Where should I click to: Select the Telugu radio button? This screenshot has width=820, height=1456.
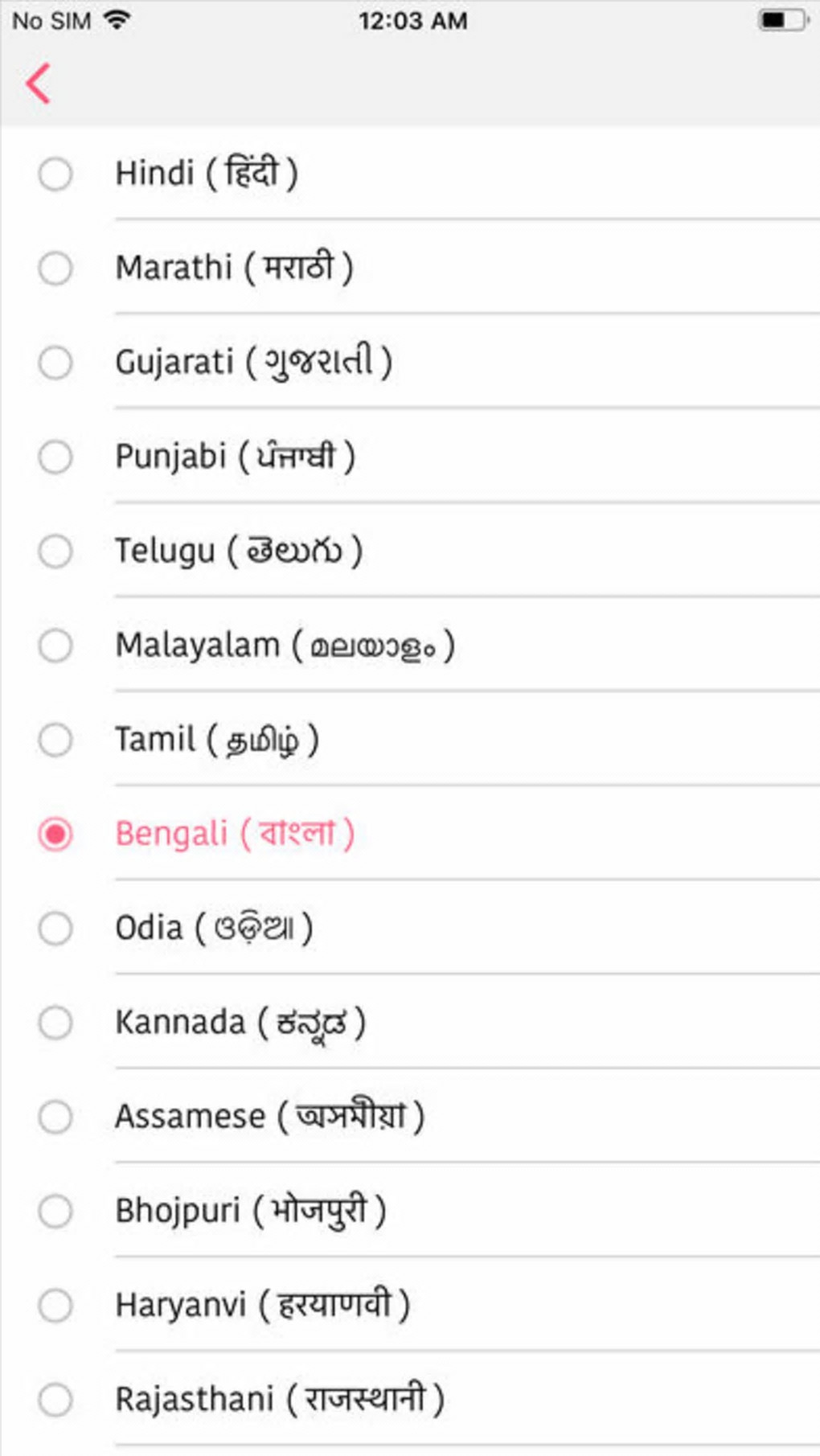(x=55, y=551)
